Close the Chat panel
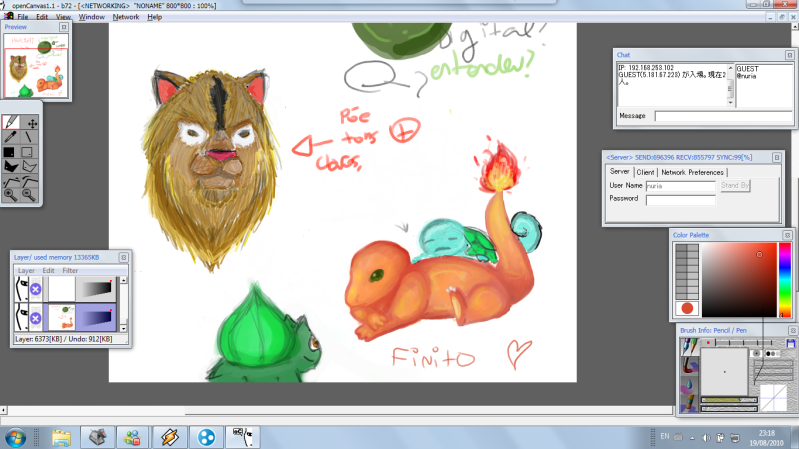This screenshot has width=799, height=449. click(789, 55)
